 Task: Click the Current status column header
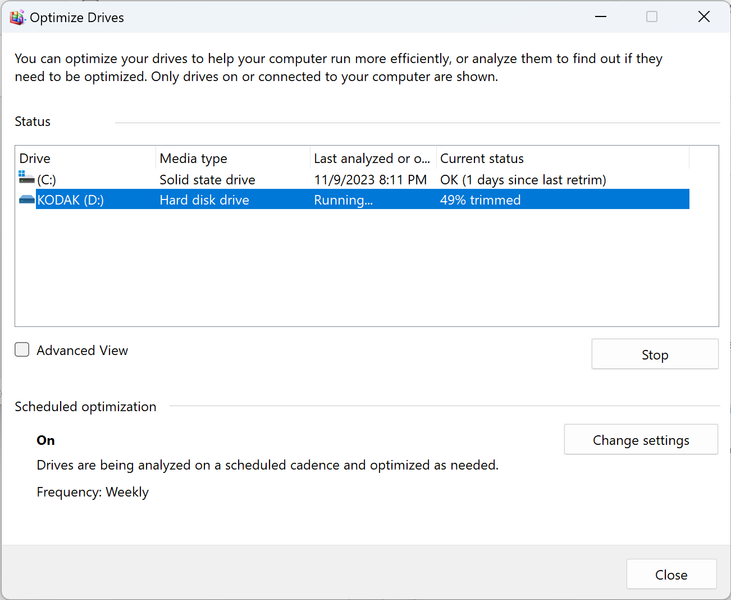pos(562,158)
